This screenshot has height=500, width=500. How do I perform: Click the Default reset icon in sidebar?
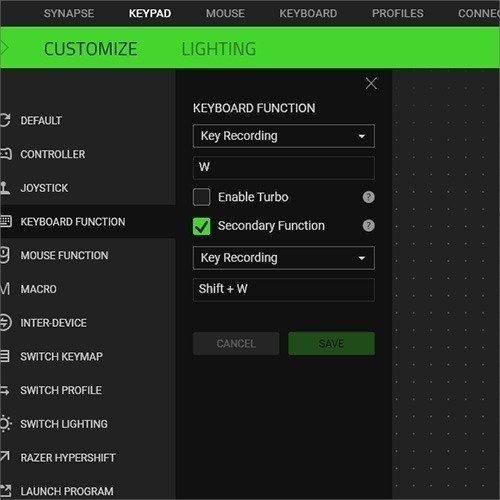pyautogui.click(x=5, y=120)
